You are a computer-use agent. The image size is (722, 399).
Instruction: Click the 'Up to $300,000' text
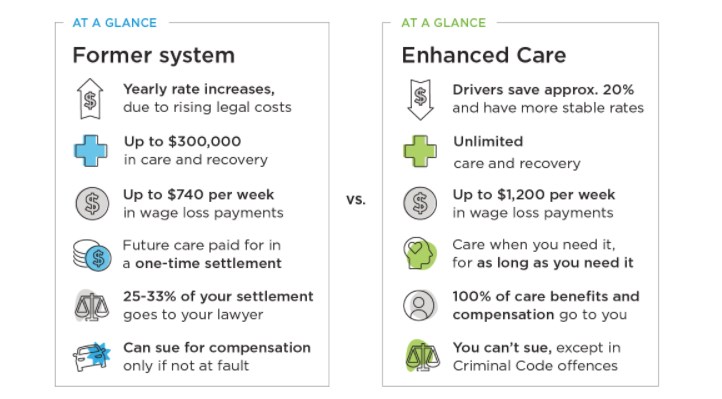click(182, 141)
